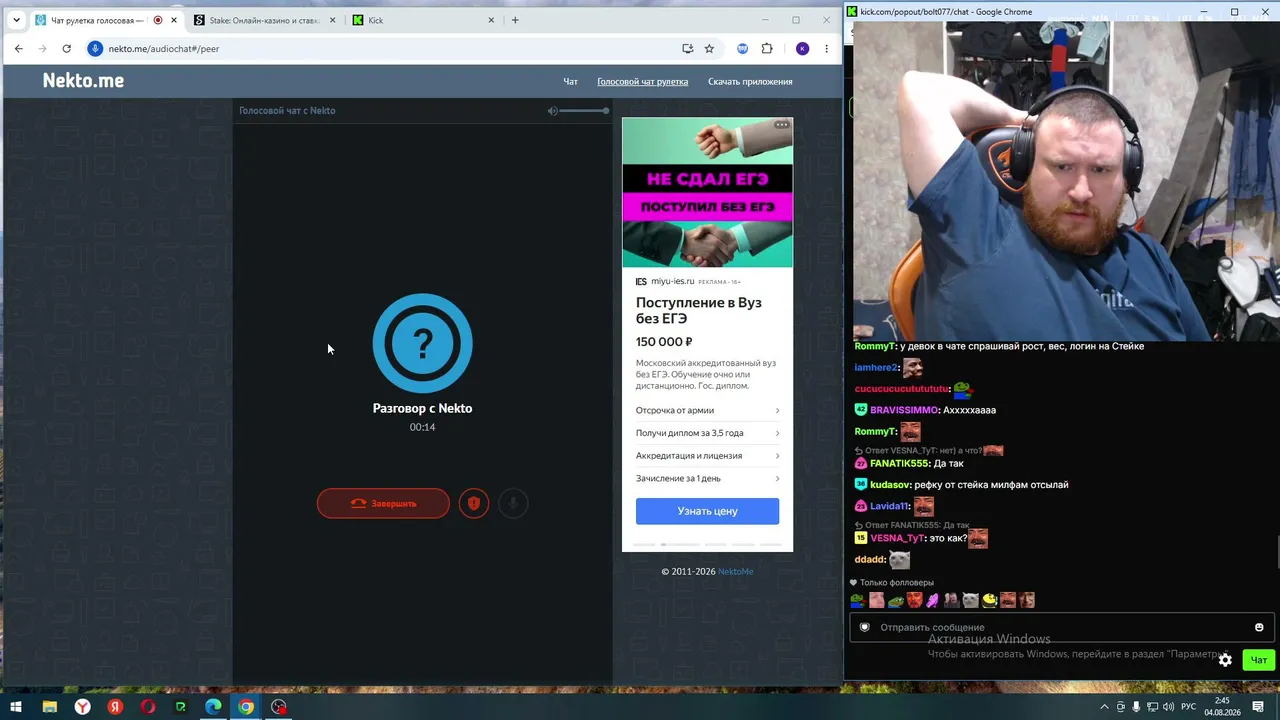This screenshot has width=1280, height=720.
Task: Go back in browser history
Action: (x=18, y=48)
